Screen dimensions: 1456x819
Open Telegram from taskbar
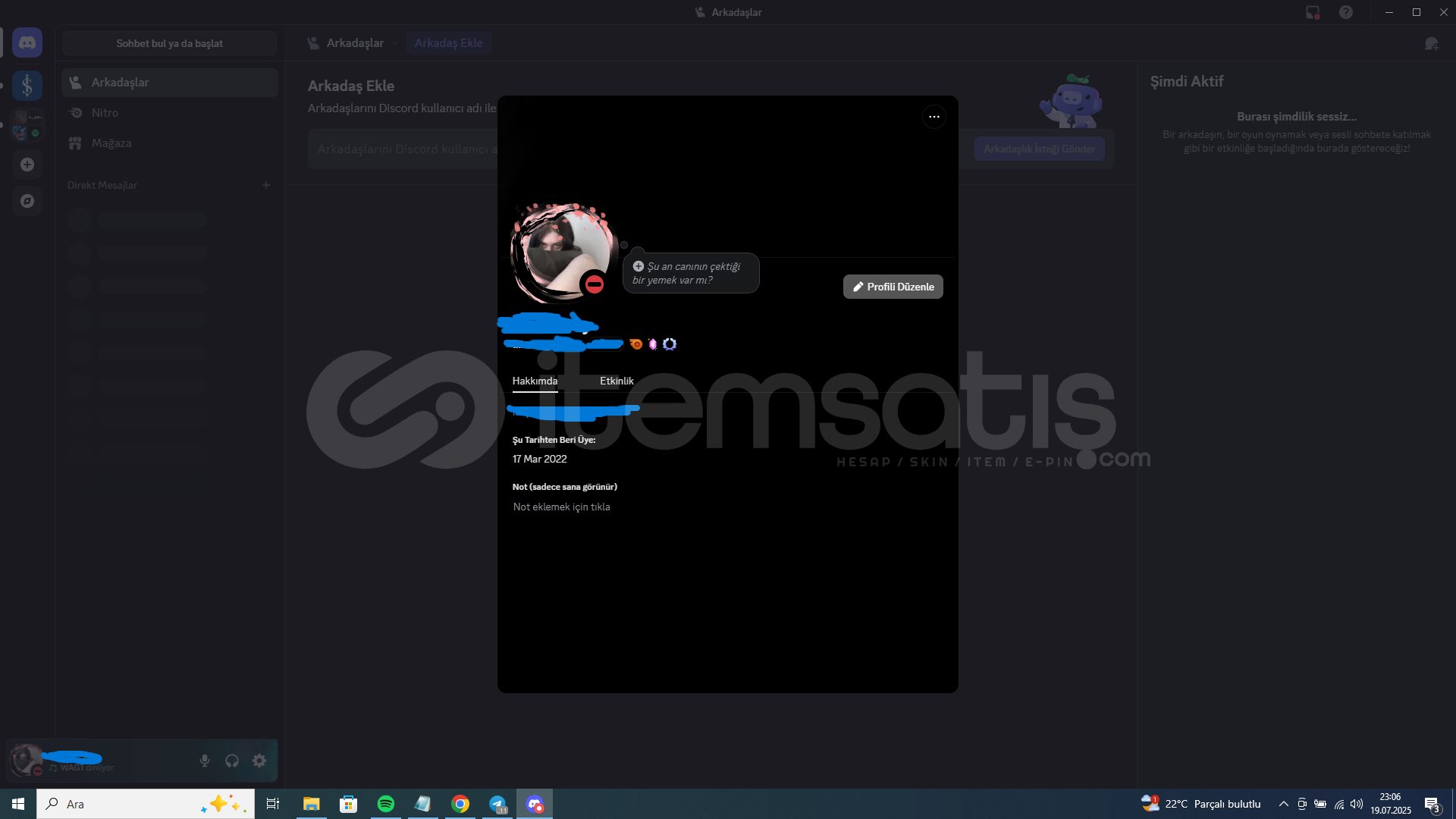tap(497, 804)
